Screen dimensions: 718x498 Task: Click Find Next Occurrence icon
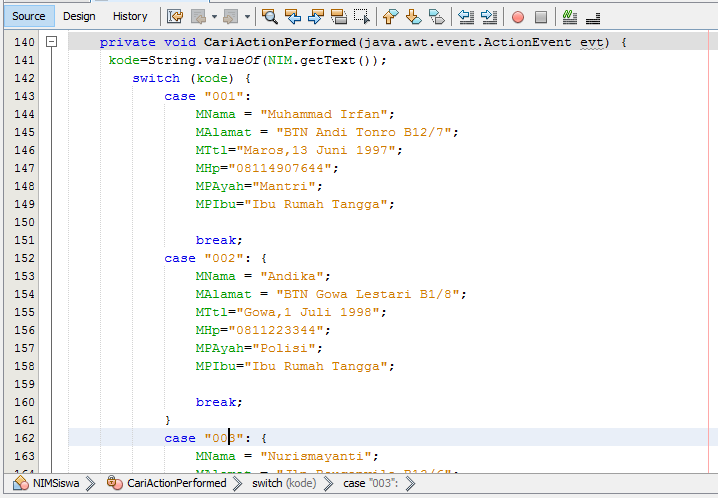pyautogui.click(x=316, y=17)
